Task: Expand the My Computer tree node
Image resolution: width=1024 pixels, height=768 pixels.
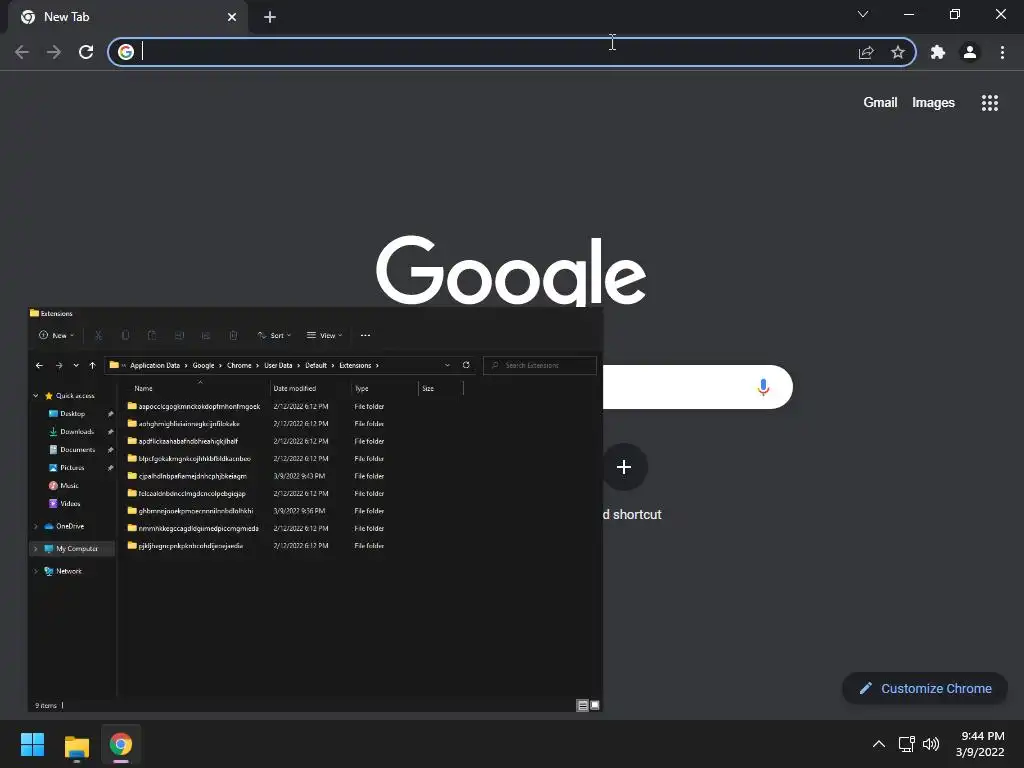Action: coord(36,549)
